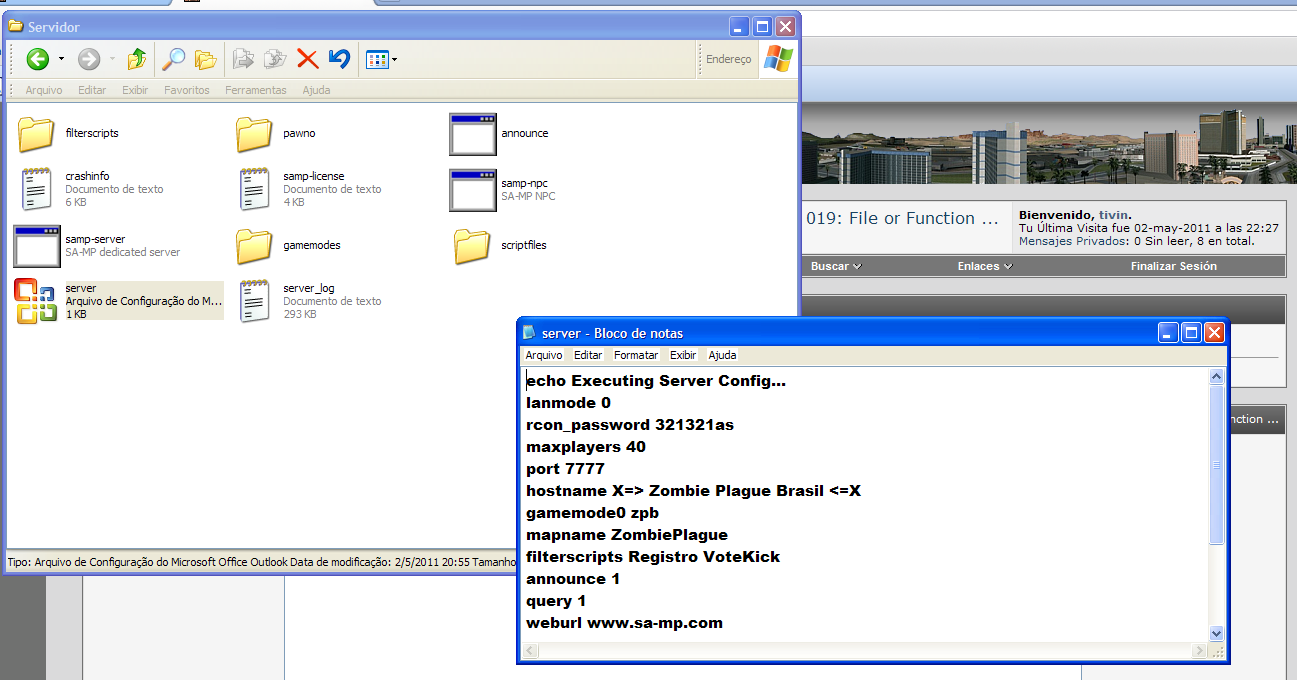This screenshot has height=680, width=1297.
Task: Click the Copy To toolbar icon
Action: point(275,60)
